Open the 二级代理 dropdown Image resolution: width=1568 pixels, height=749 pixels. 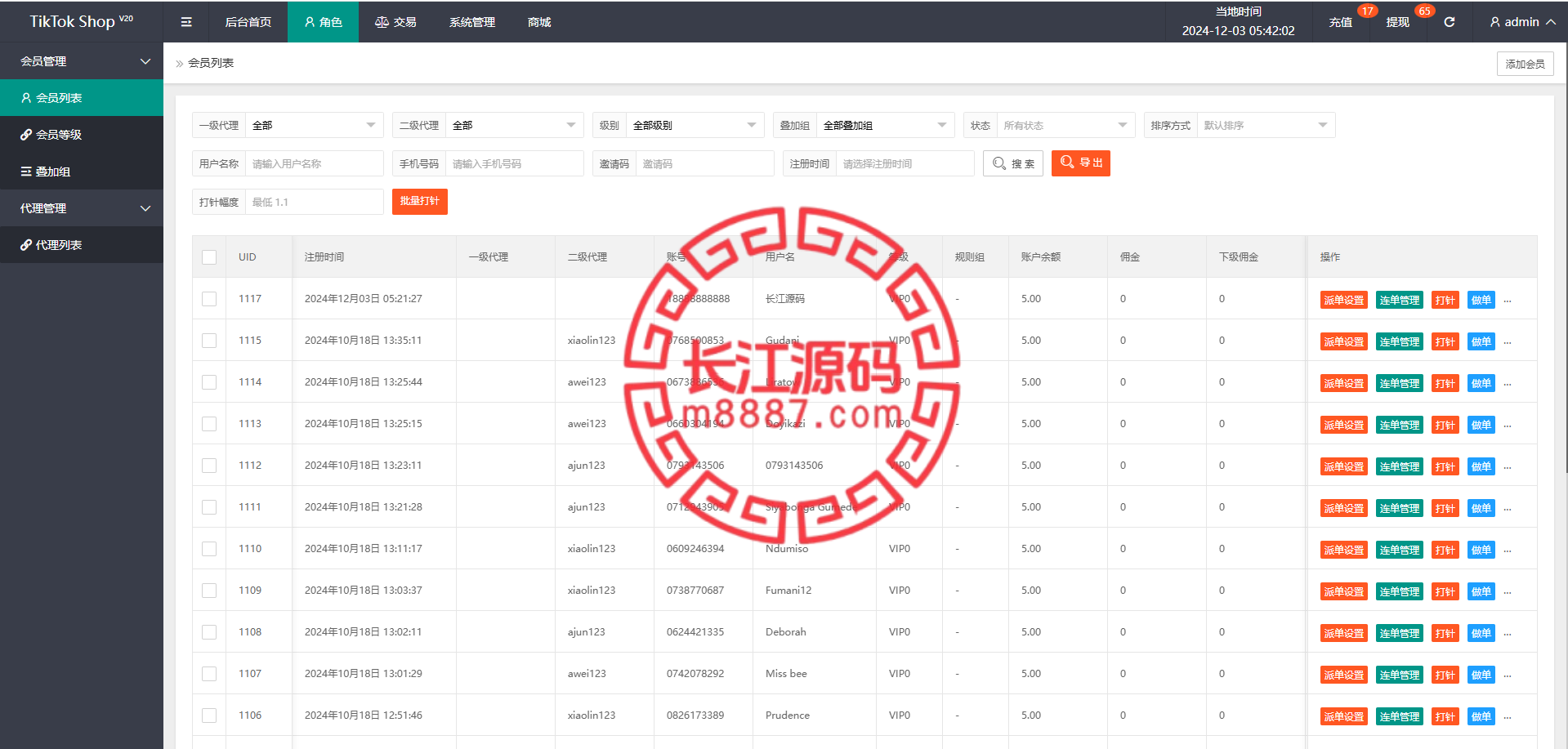click(515, 125)
